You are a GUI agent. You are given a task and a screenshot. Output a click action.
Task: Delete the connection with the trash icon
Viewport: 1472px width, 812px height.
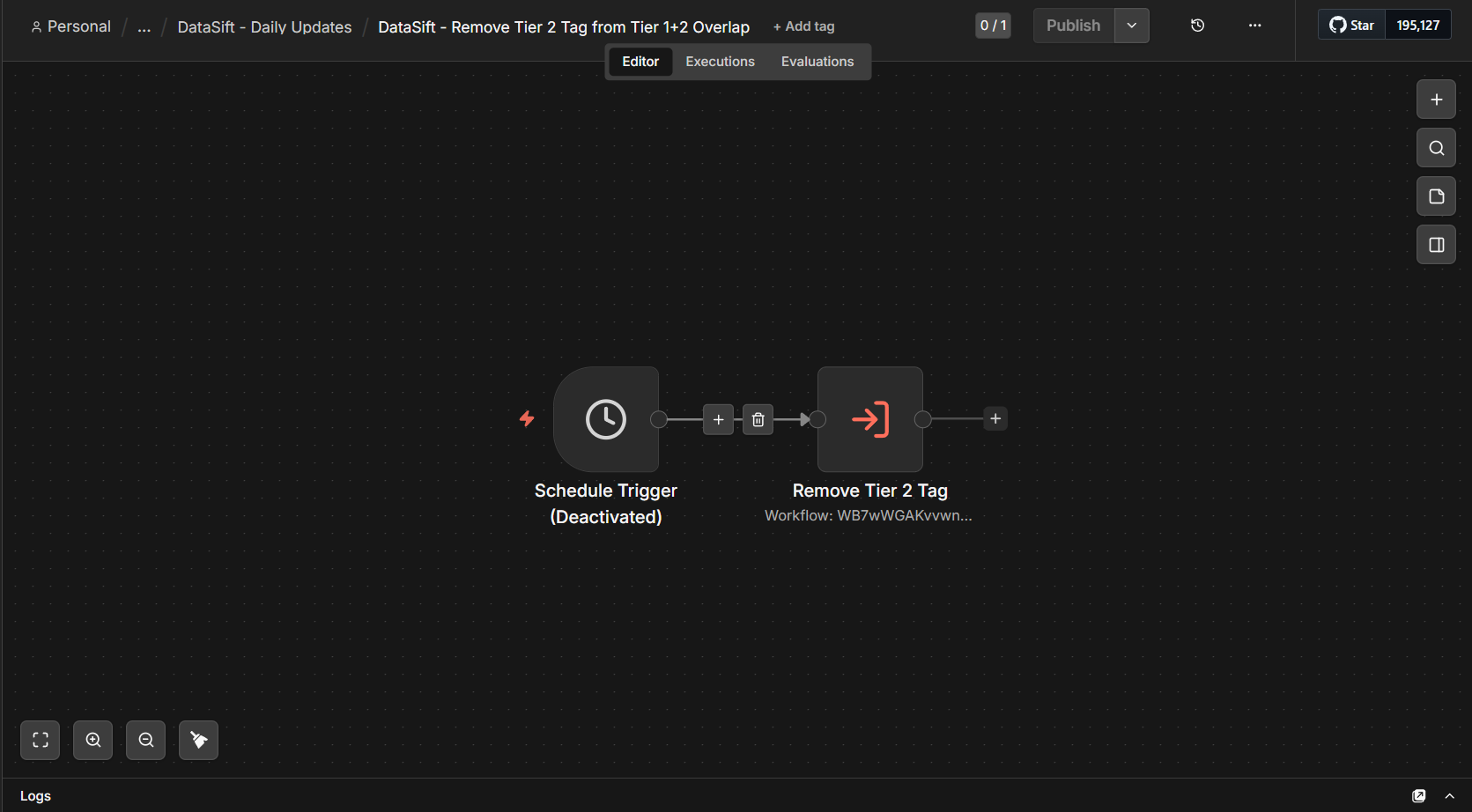pyautogui.click(x=758, y=419)
